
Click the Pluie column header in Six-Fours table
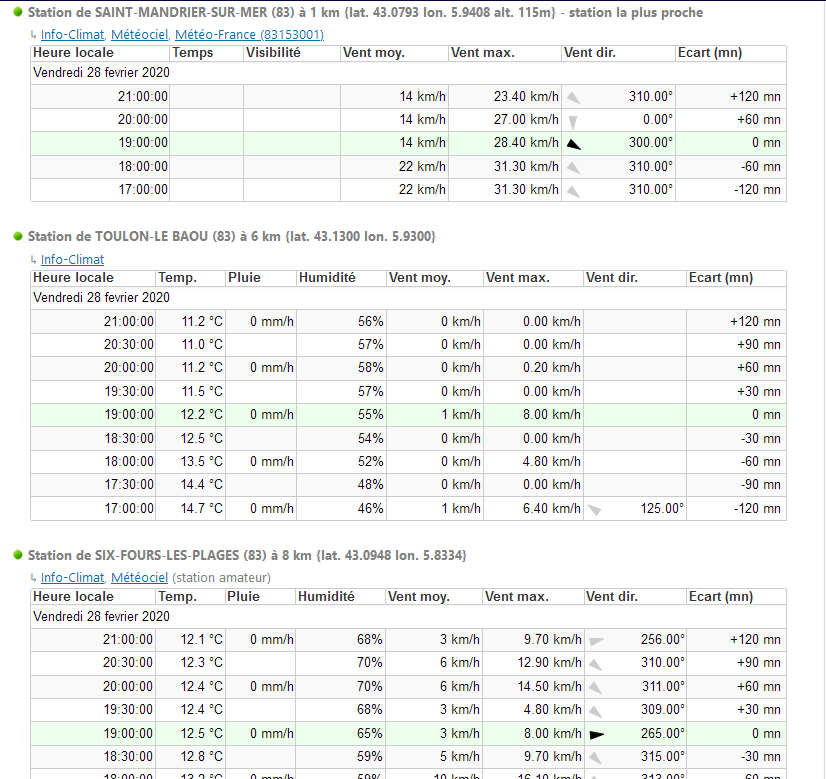pyautogui.click(x=244, y=596)
